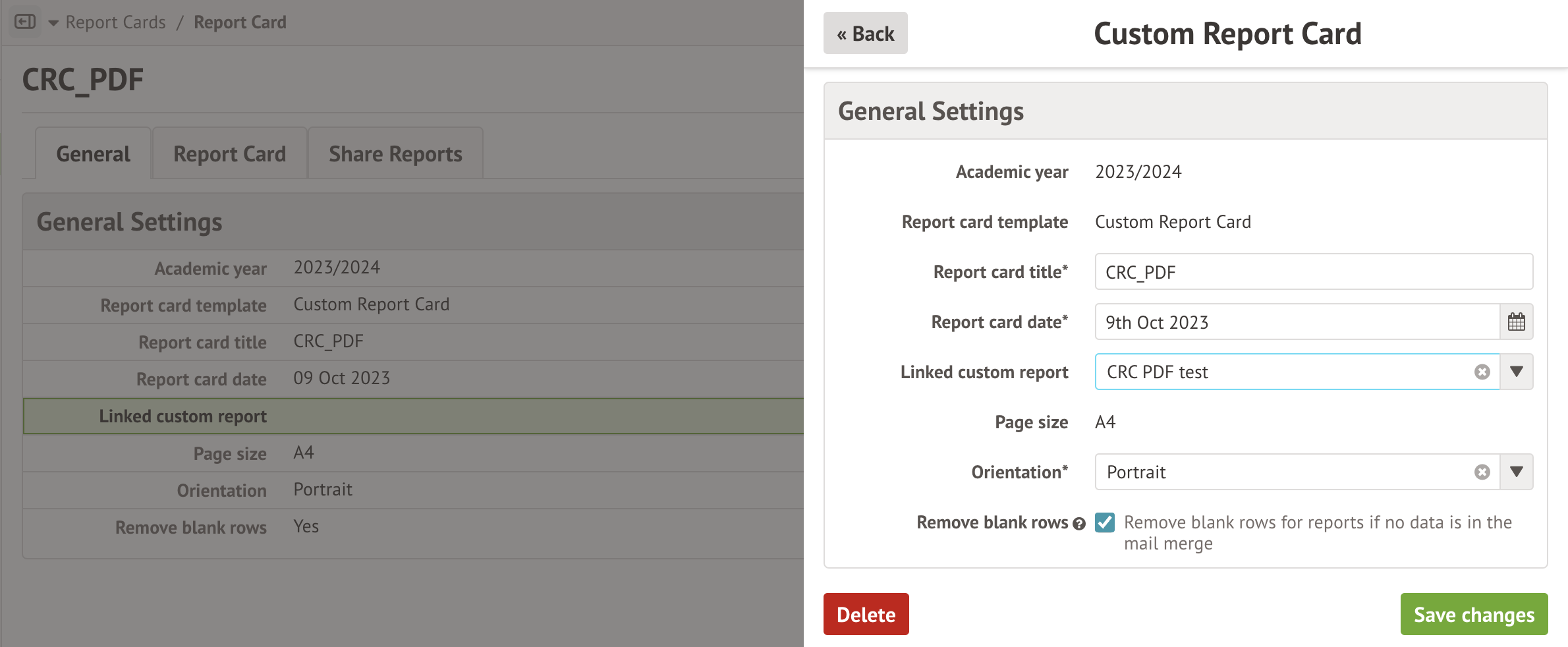The width and height of the screenshot is (1568, 647).
Task: Click the Report Cards breadcrumb link
Action: [115, 22]
